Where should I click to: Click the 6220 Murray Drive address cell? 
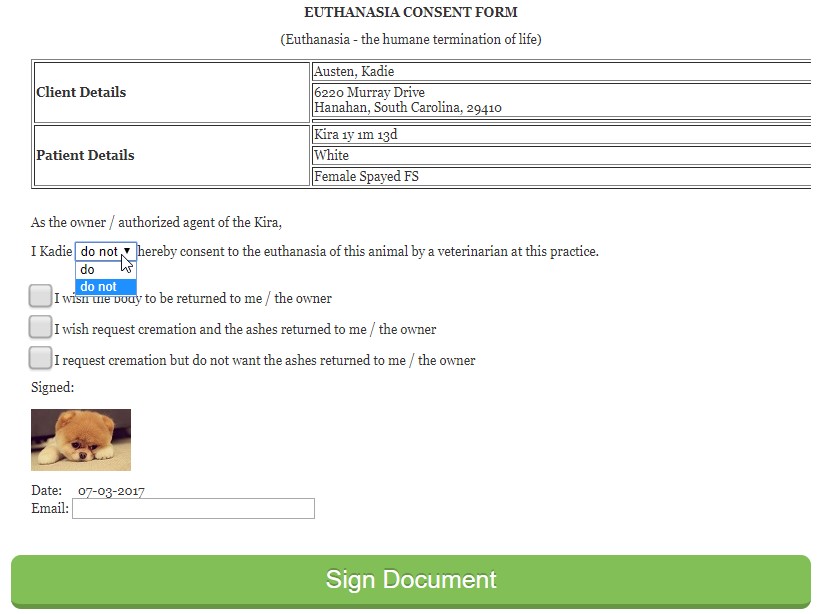[562, 100]
